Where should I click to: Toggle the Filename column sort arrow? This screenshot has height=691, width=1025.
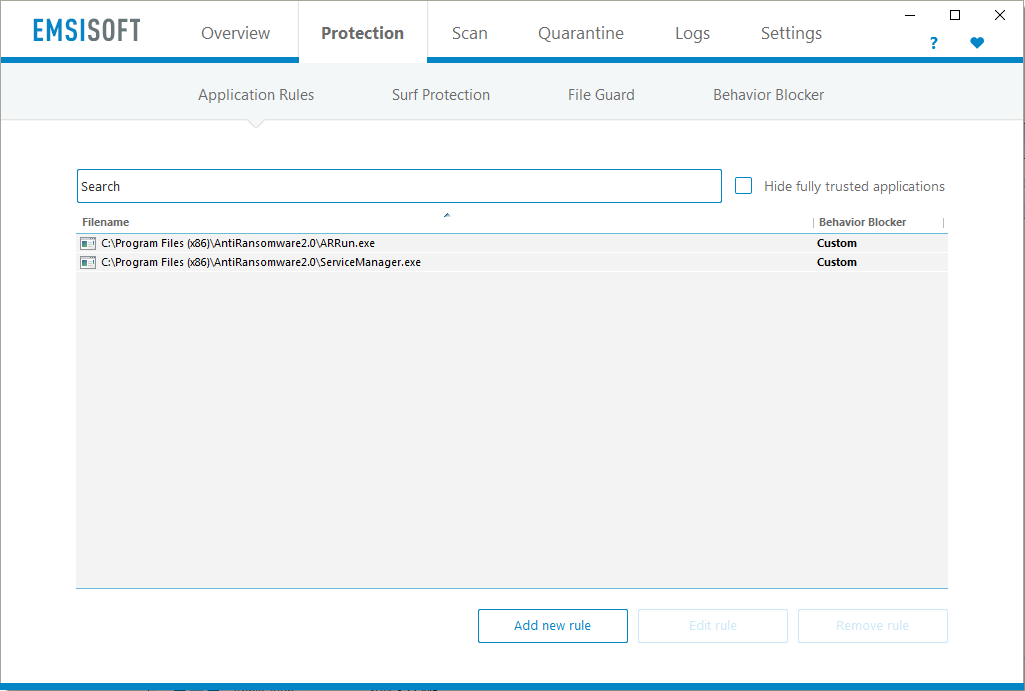point(447,215)
